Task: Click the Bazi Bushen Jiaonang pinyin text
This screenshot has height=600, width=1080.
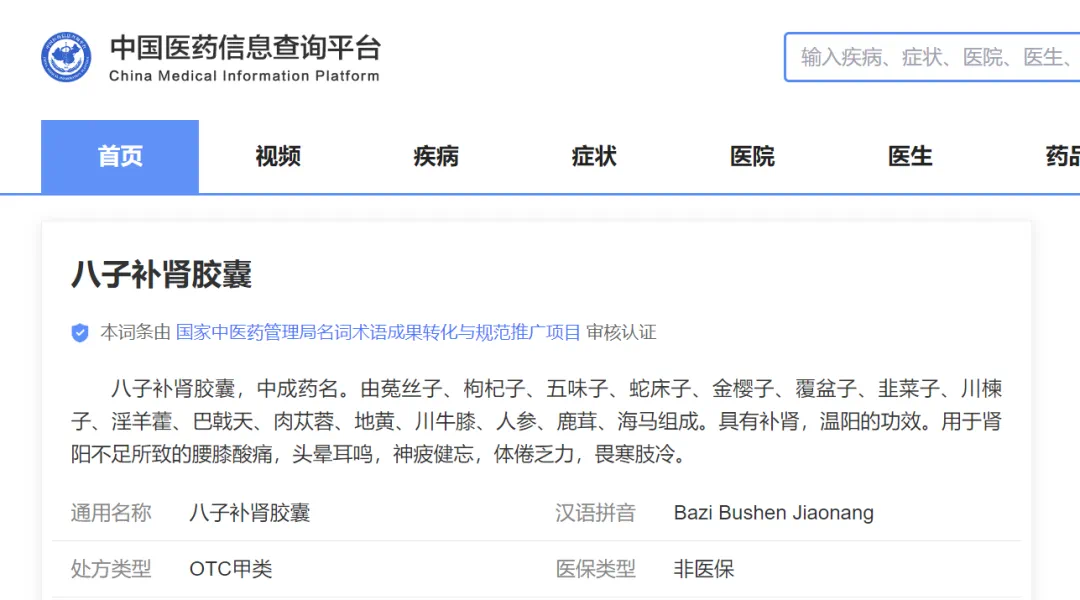Action: 771,512
